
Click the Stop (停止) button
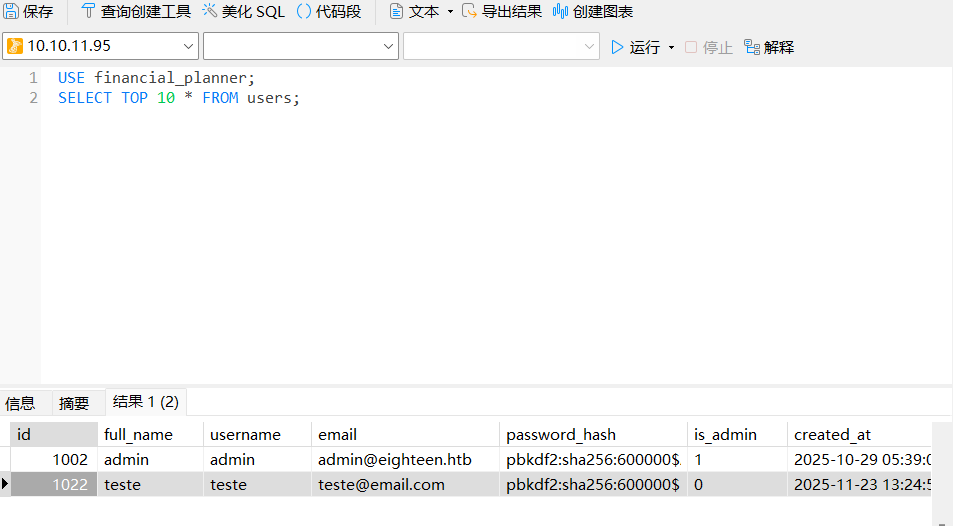coord(708,47)
